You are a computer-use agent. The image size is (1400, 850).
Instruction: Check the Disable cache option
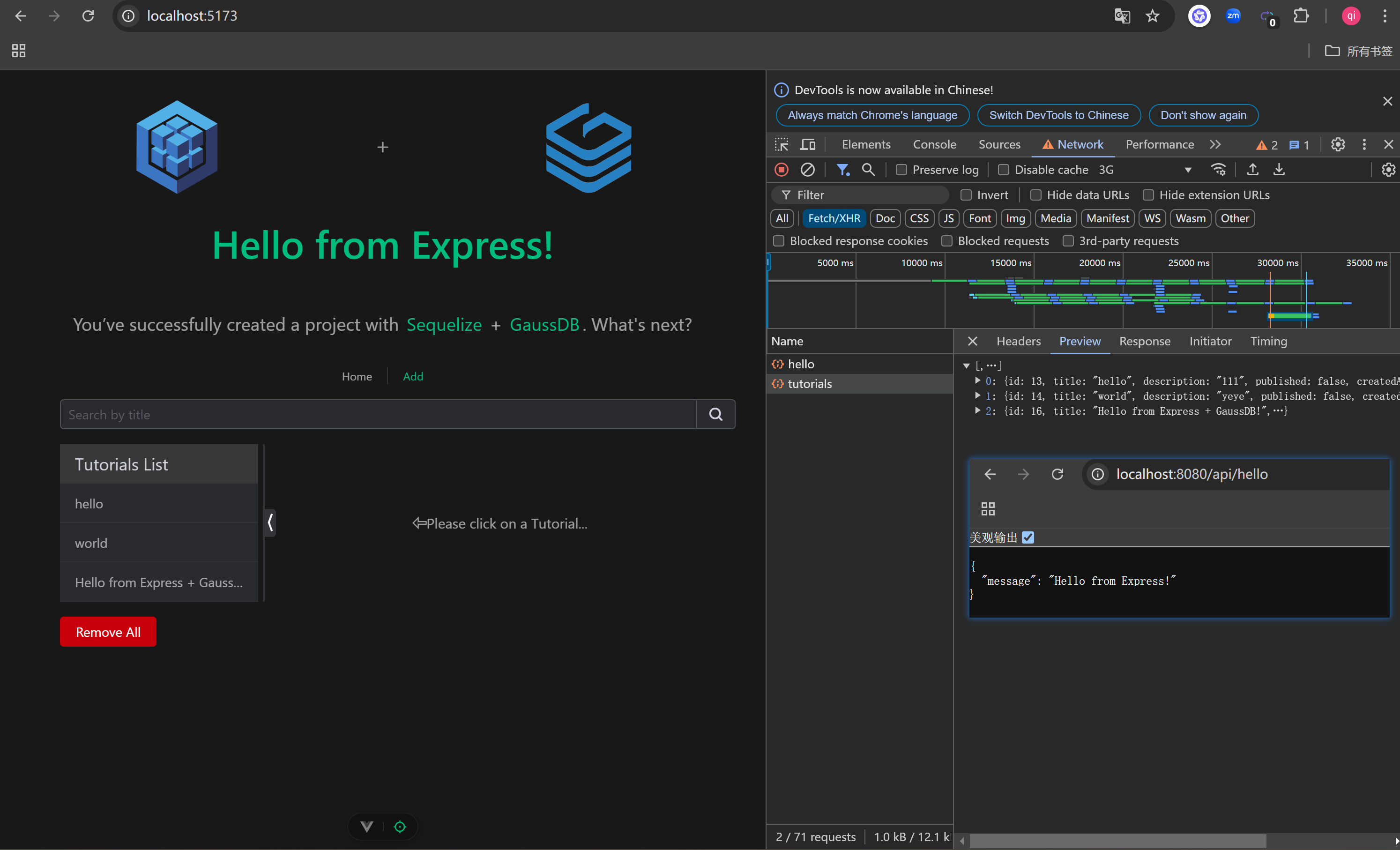[1004, 170]
